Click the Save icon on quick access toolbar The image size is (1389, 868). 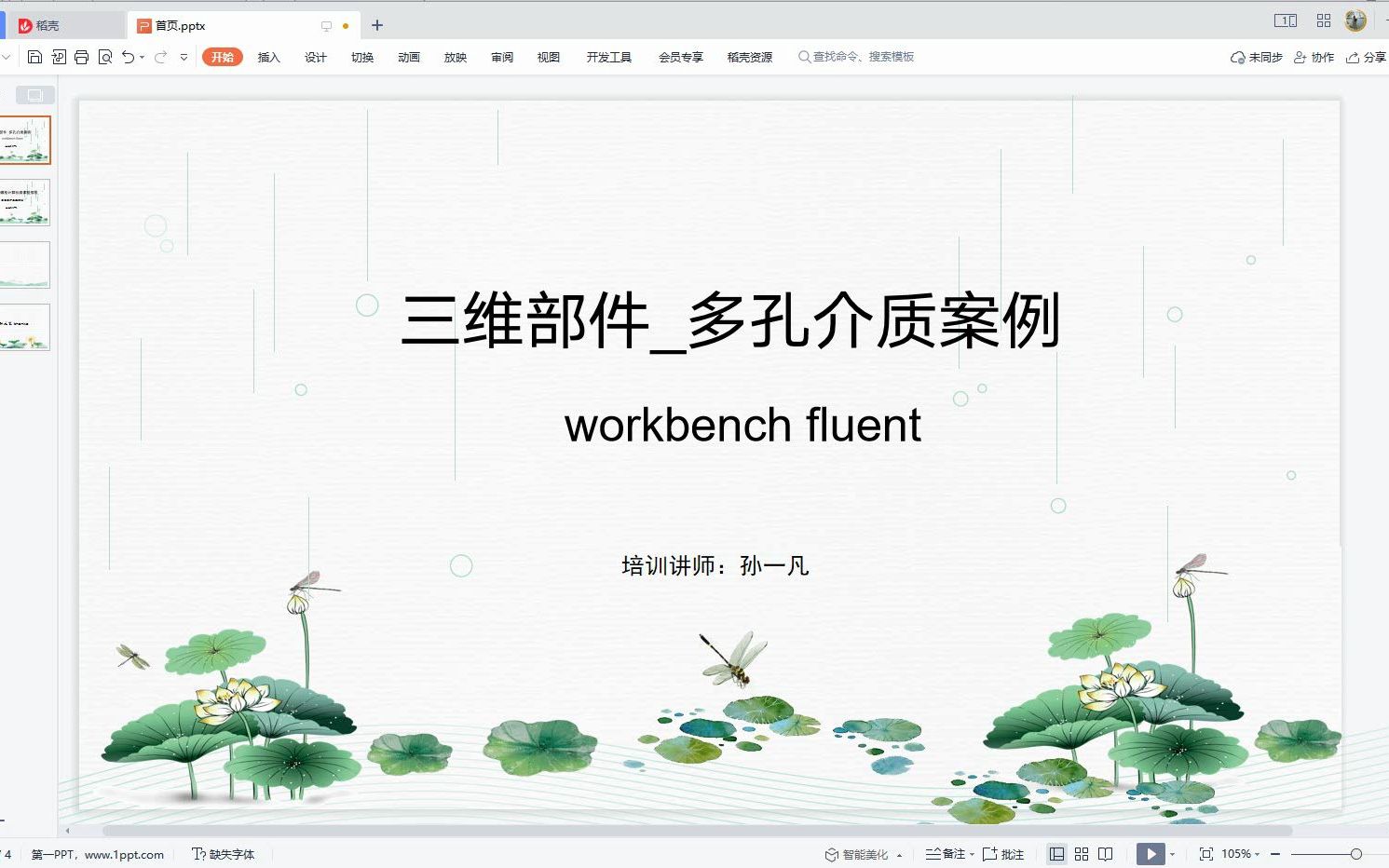[x=34, y=57]
